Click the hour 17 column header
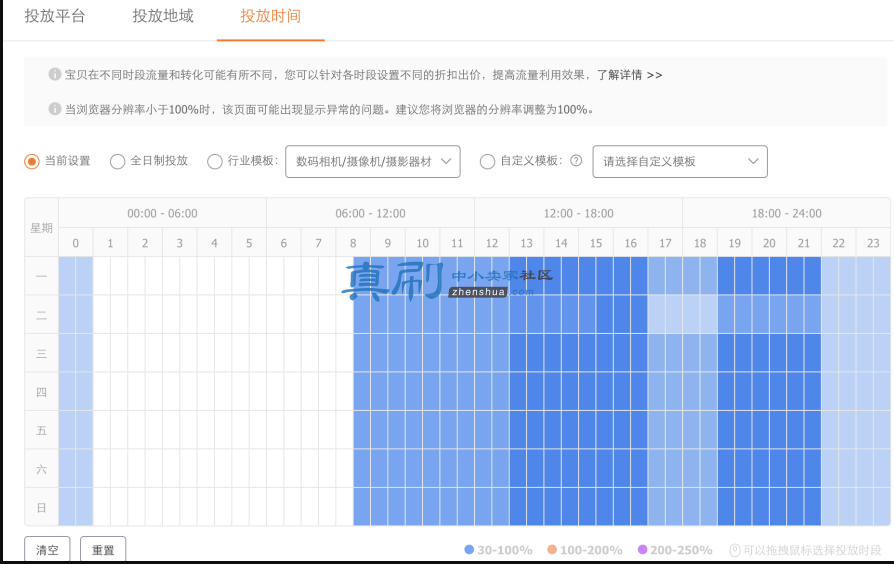The image size is (894, 564). [x=665, y=243]
